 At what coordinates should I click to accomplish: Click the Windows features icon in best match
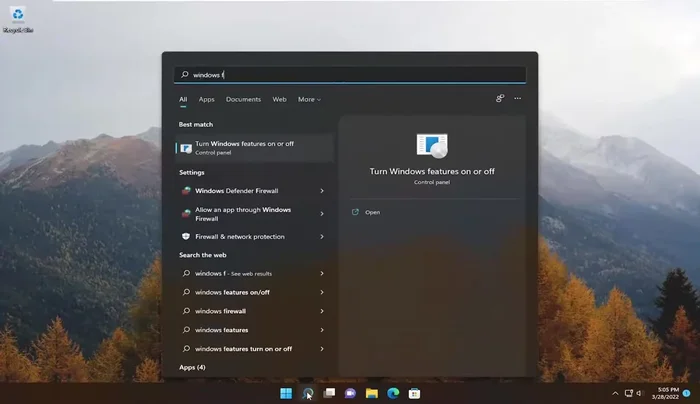pos(186,148)
